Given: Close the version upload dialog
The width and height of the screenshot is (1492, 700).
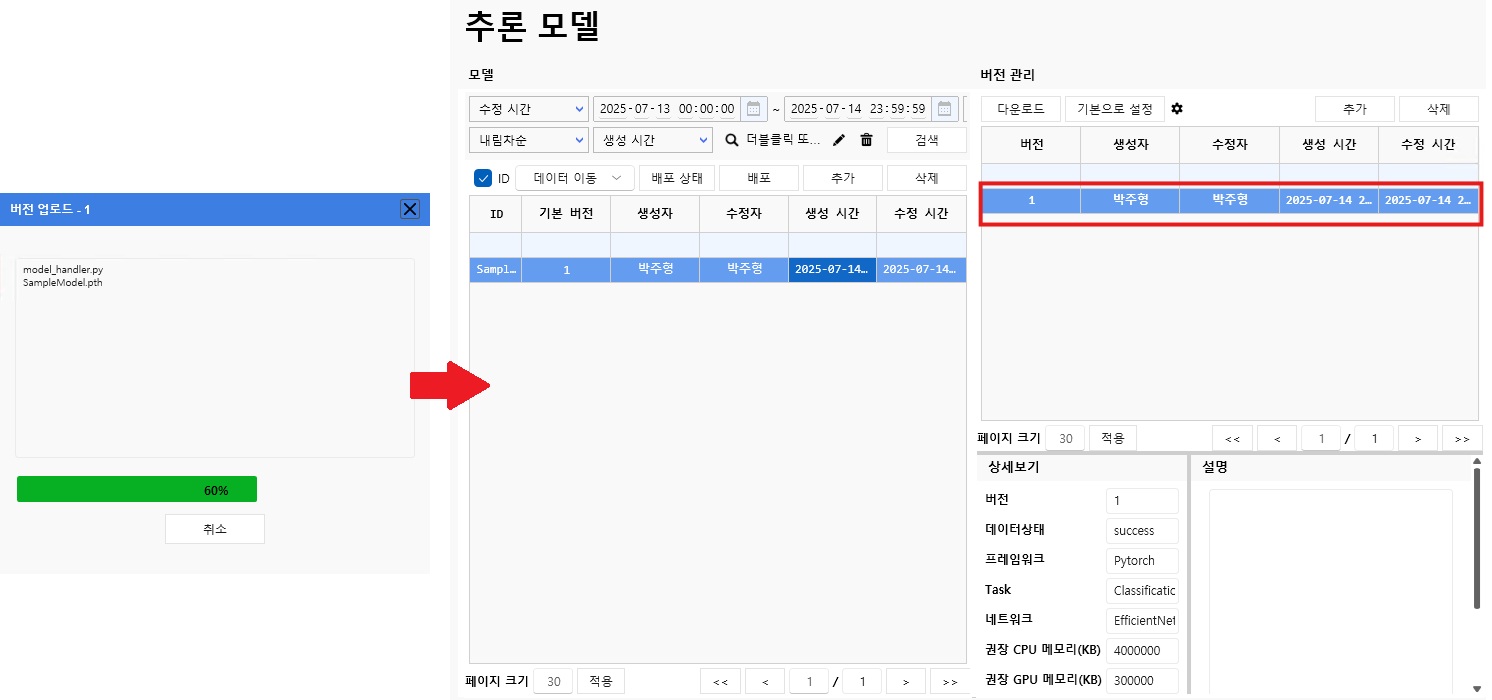Looking at the screenshot, I should (410, 209).
